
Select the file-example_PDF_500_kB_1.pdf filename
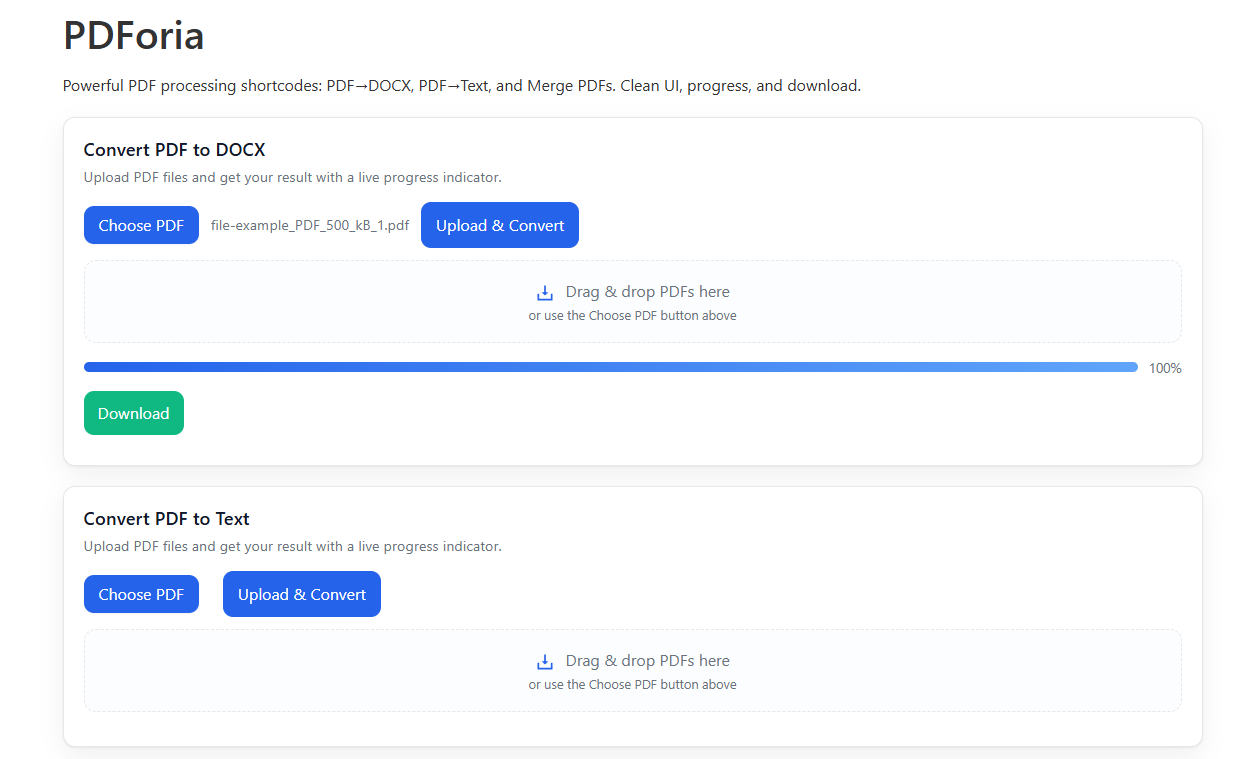point(310,226)
